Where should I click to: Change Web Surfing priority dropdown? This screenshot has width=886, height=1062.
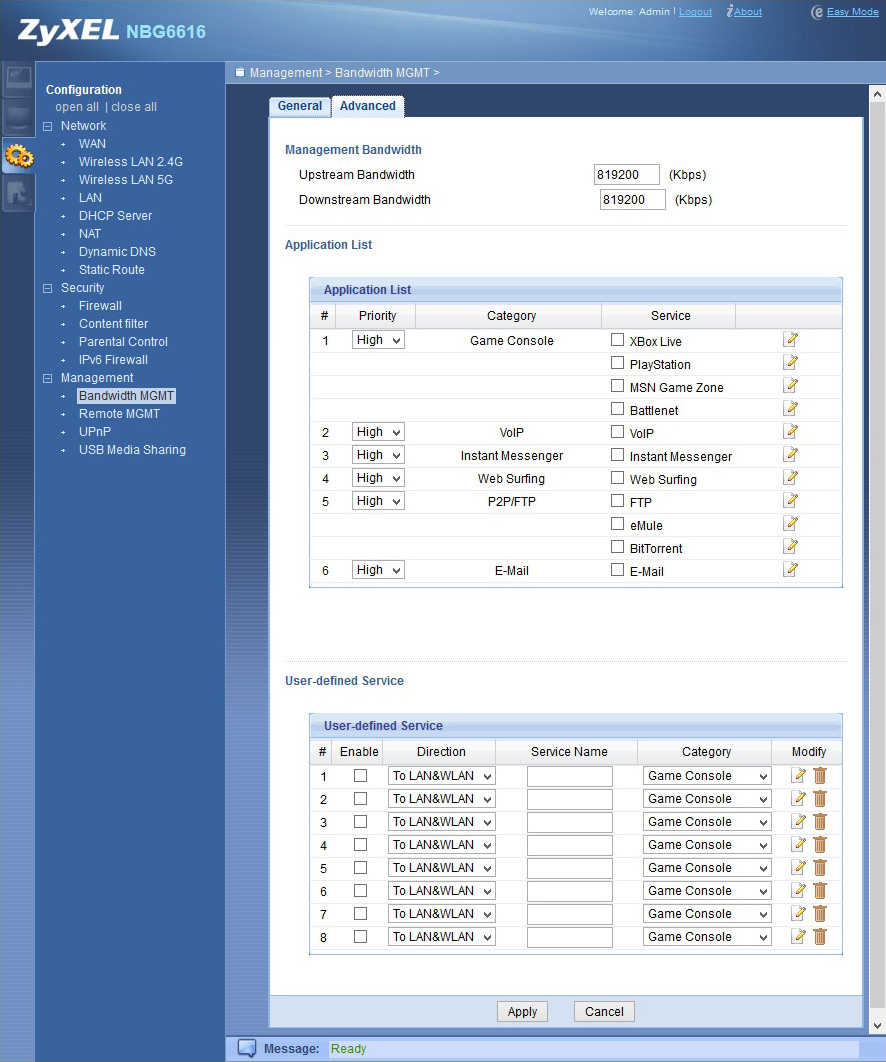coord(378,478)
